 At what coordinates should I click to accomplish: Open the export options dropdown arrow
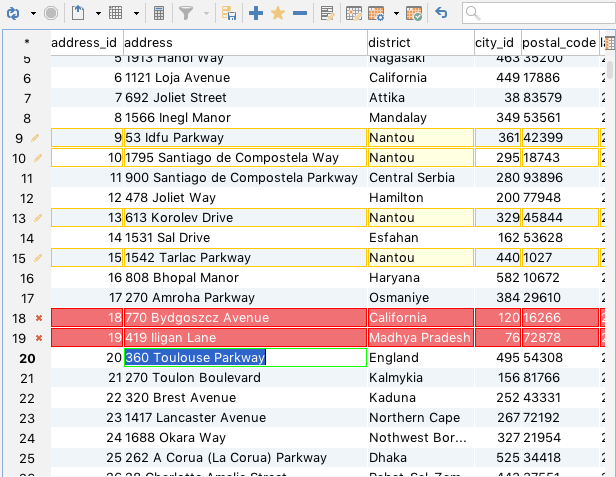[x=96, y=14]
